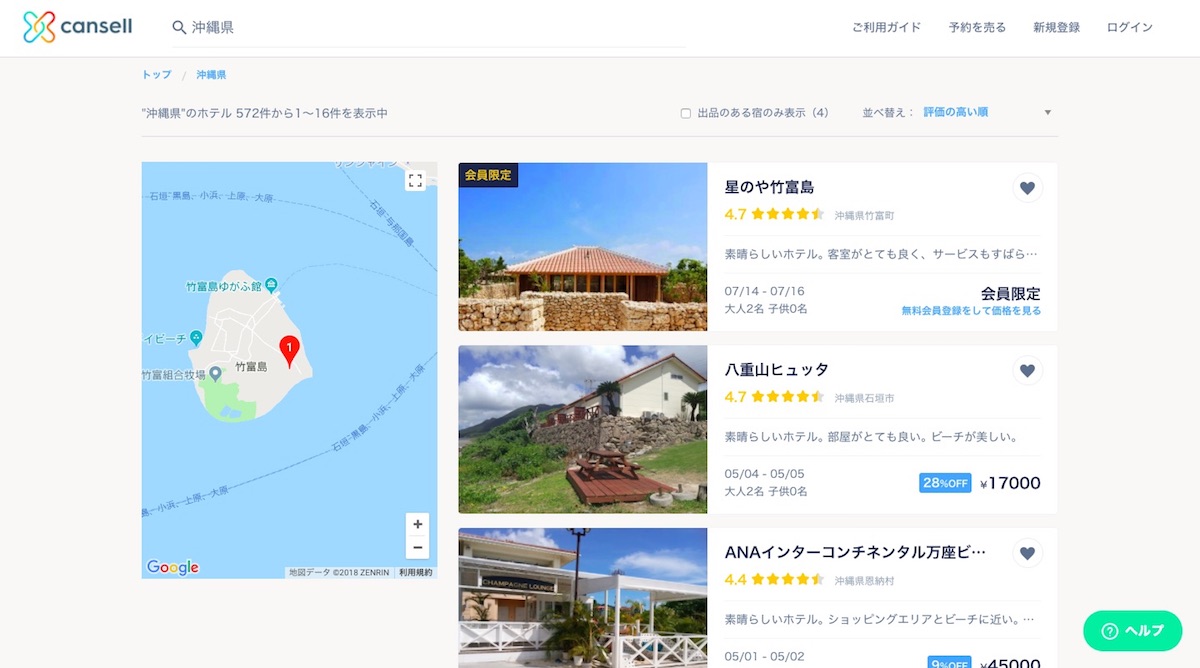Image resolution: width=1200 pixels, height=668 pixels.
Task: Open the ヘルプ help button
Action: pos(1133,631)
